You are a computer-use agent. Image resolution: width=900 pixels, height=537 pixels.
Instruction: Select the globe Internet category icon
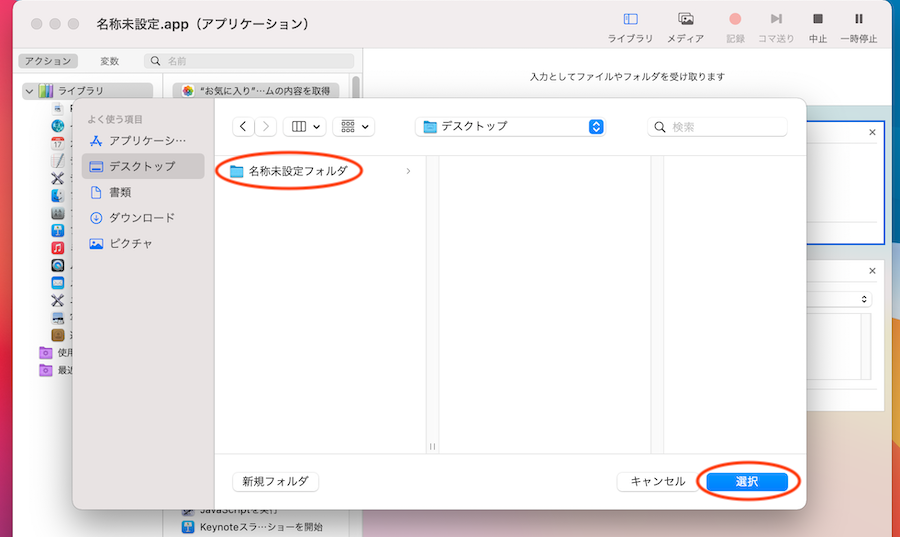pyautogui.click(x=57, y=126)
